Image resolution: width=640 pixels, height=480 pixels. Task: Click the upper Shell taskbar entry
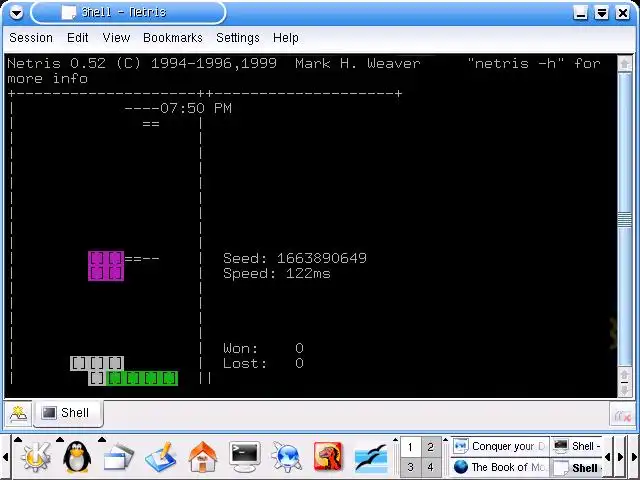577,447
